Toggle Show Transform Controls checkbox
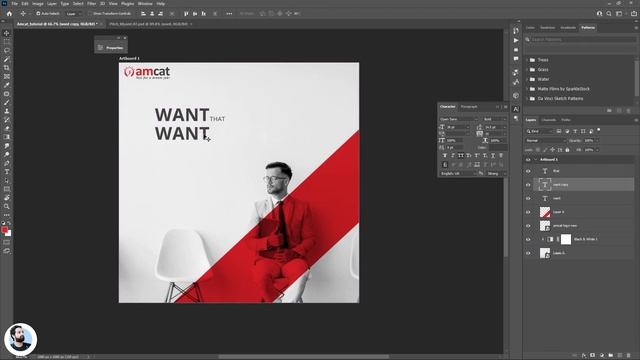 (x=90, y=13)
